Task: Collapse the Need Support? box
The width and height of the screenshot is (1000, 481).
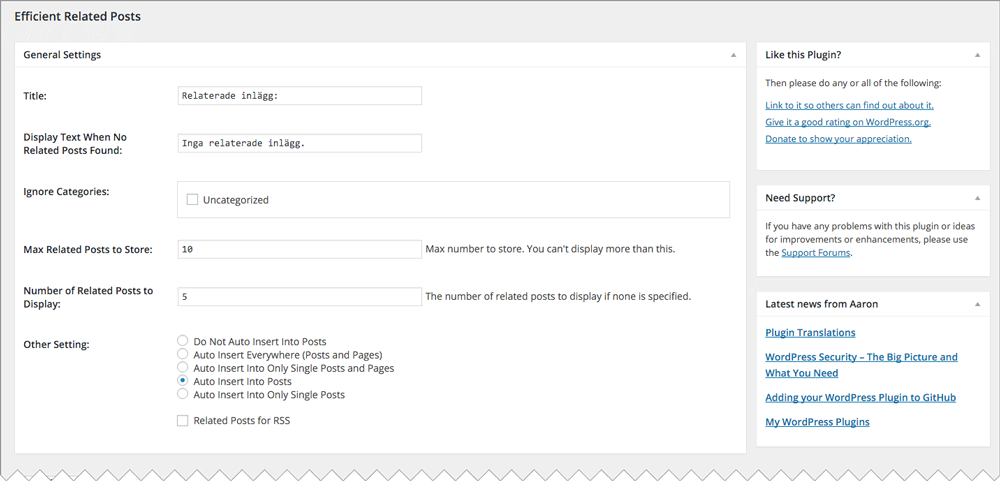Action: [977, 198]
